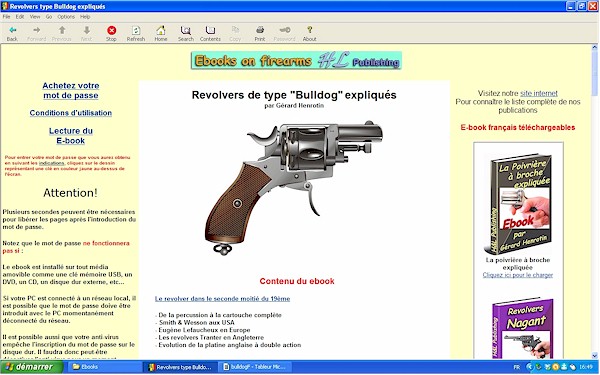This screenshot has height=375, width=600.
Task: Click the 16:49 clock in system tray
Action: [x=586, y=367]
